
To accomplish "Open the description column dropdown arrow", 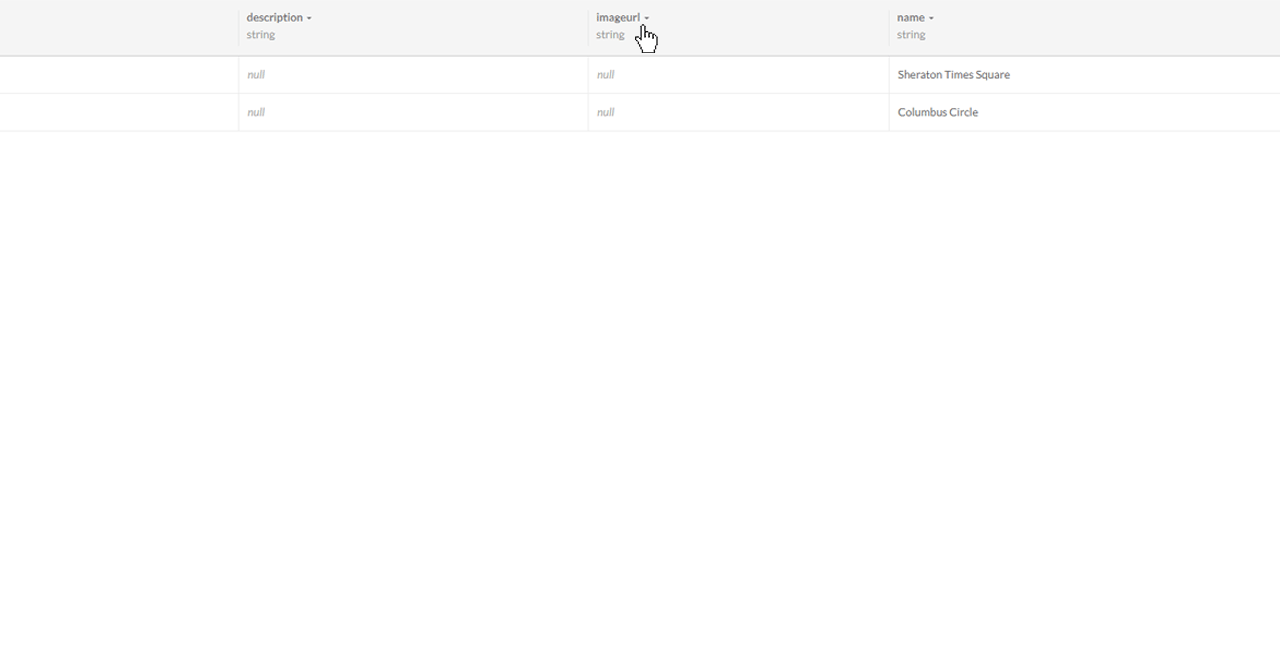I will coord(309,18).
